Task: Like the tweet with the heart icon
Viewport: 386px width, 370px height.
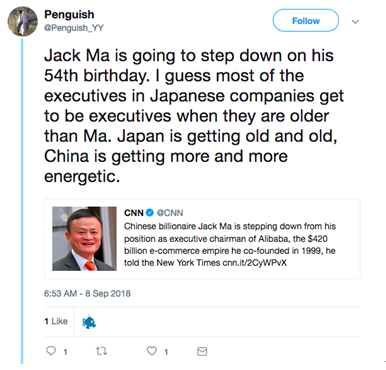Action: (x=152, y=351)
